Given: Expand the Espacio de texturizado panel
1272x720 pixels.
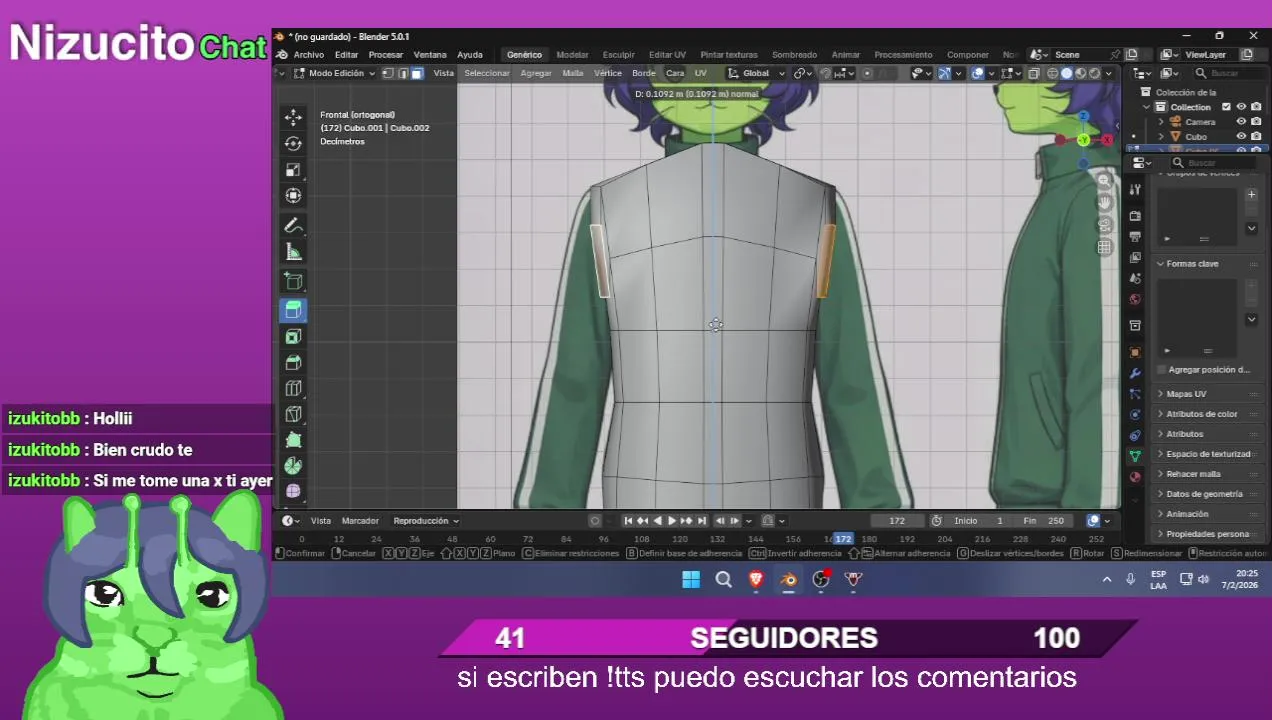Looking at the screenshot, I should 1208,454.
